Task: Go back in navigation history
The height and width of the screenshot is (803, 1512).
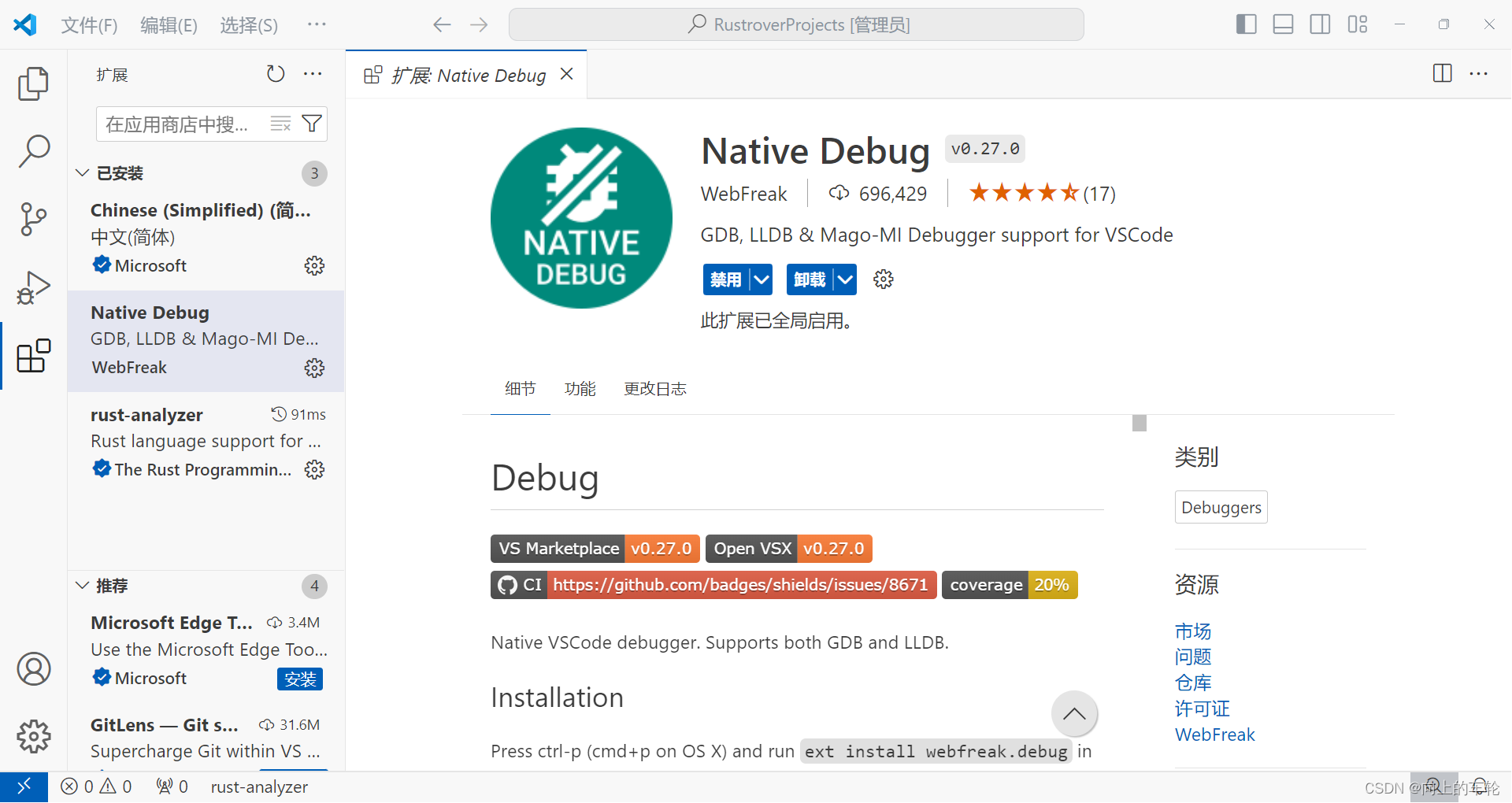Action: pyautogui.click(x=442, y=24)
